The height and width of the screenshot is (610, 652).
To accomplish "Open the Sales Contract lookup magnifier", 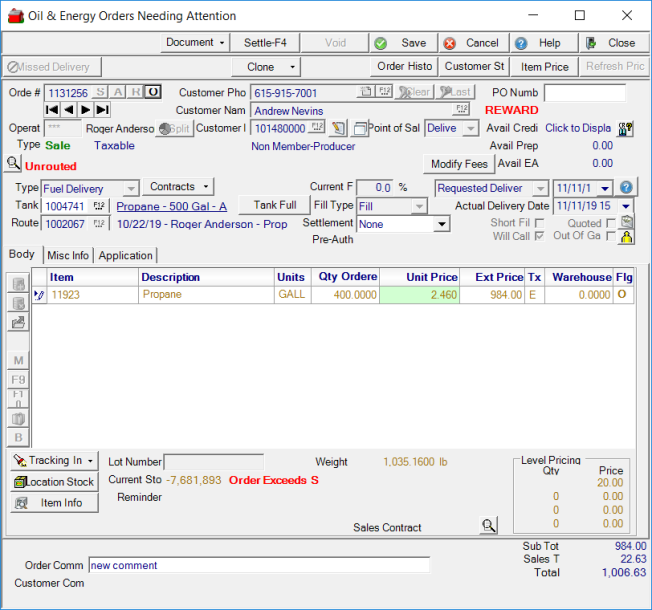I will [487, 525].
